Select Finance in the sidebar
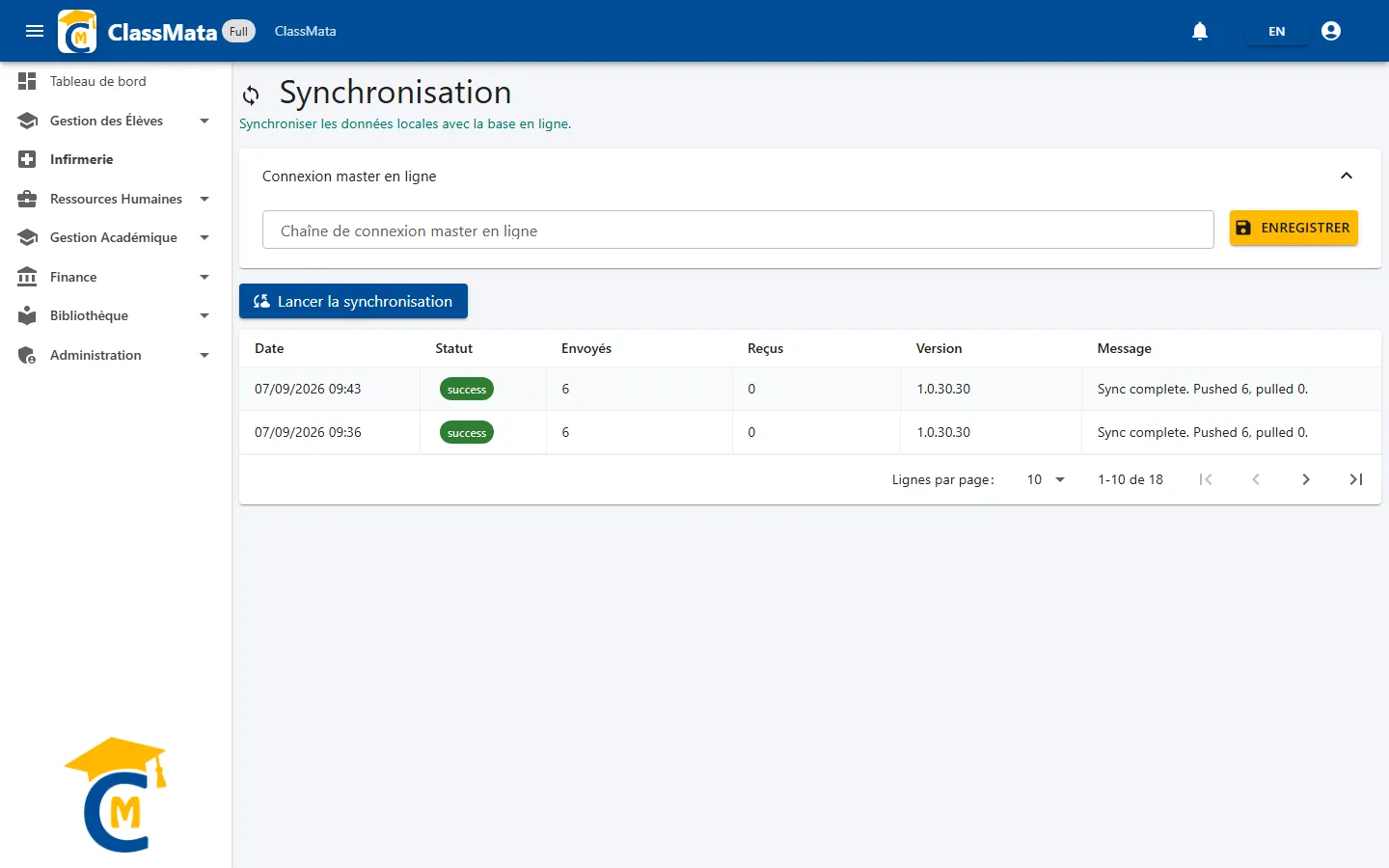This screenshot has height=868, width=1389. click(x=116, y=277)
